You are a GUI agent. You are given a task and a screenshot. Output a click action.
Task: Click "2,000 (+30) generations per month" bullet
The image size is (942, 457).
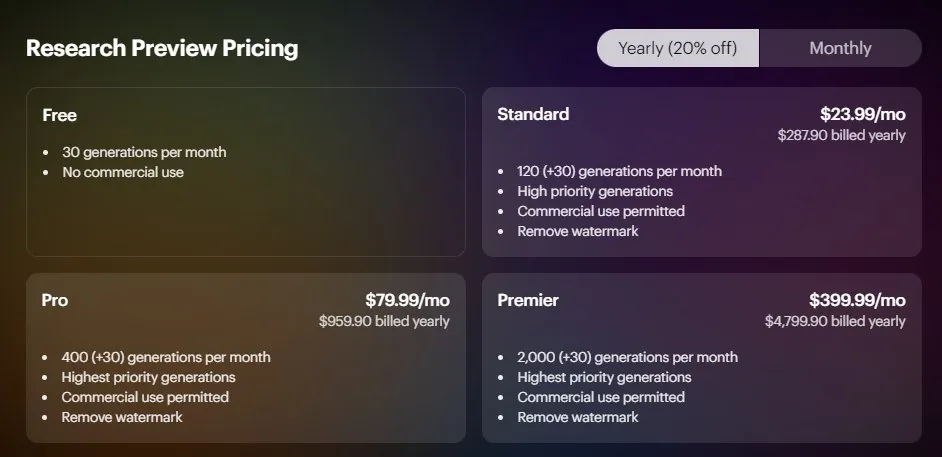coord(627,357)
